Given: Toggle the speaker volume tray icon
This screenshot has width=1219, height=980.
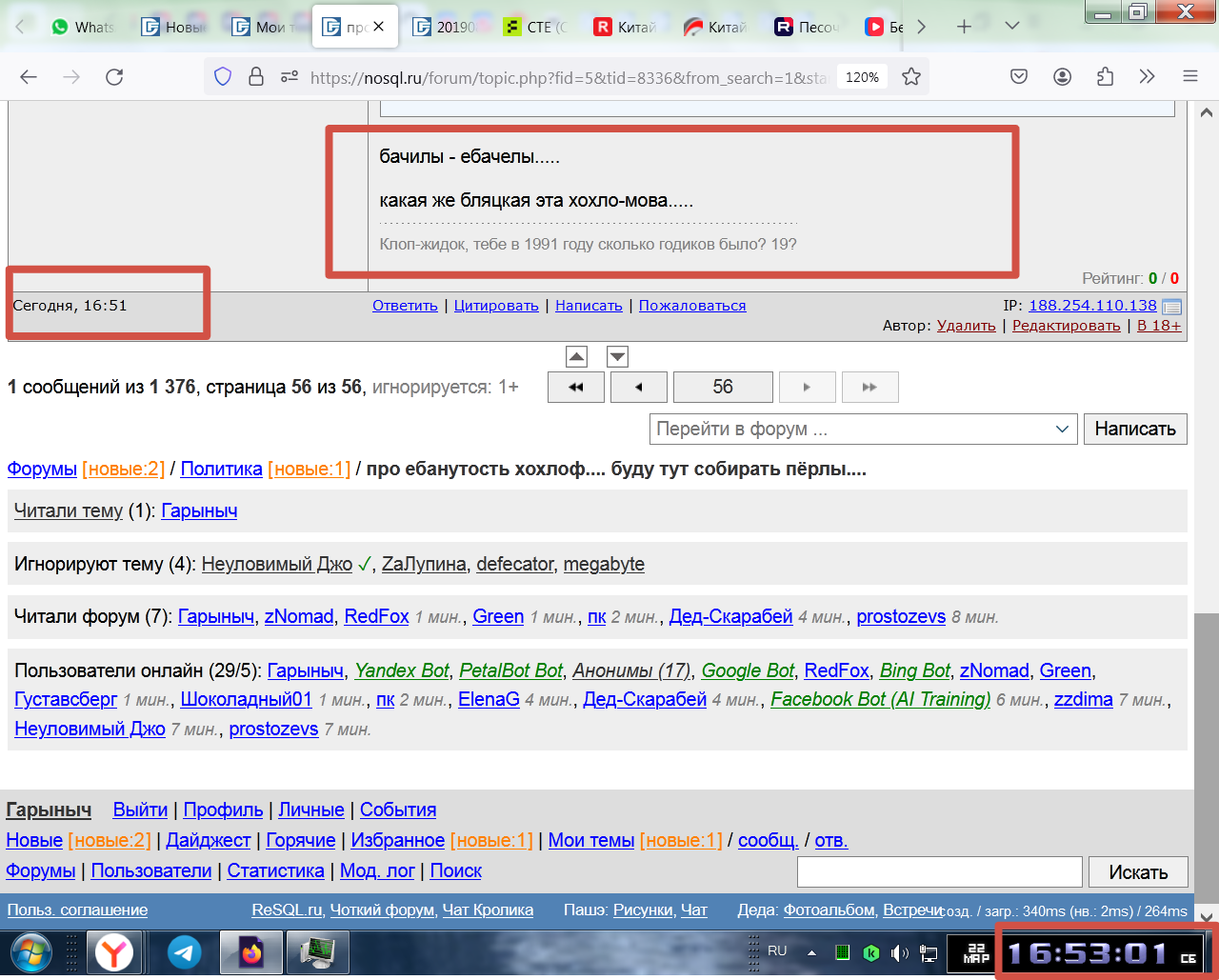Looking at the screenshot, I should click(899, 952).
